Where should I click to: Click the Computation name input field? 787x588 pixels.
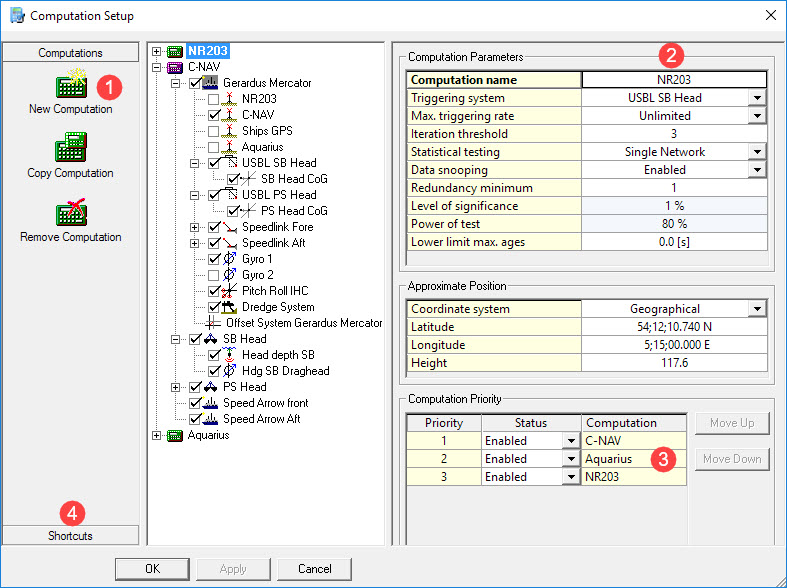pos(674,80)
